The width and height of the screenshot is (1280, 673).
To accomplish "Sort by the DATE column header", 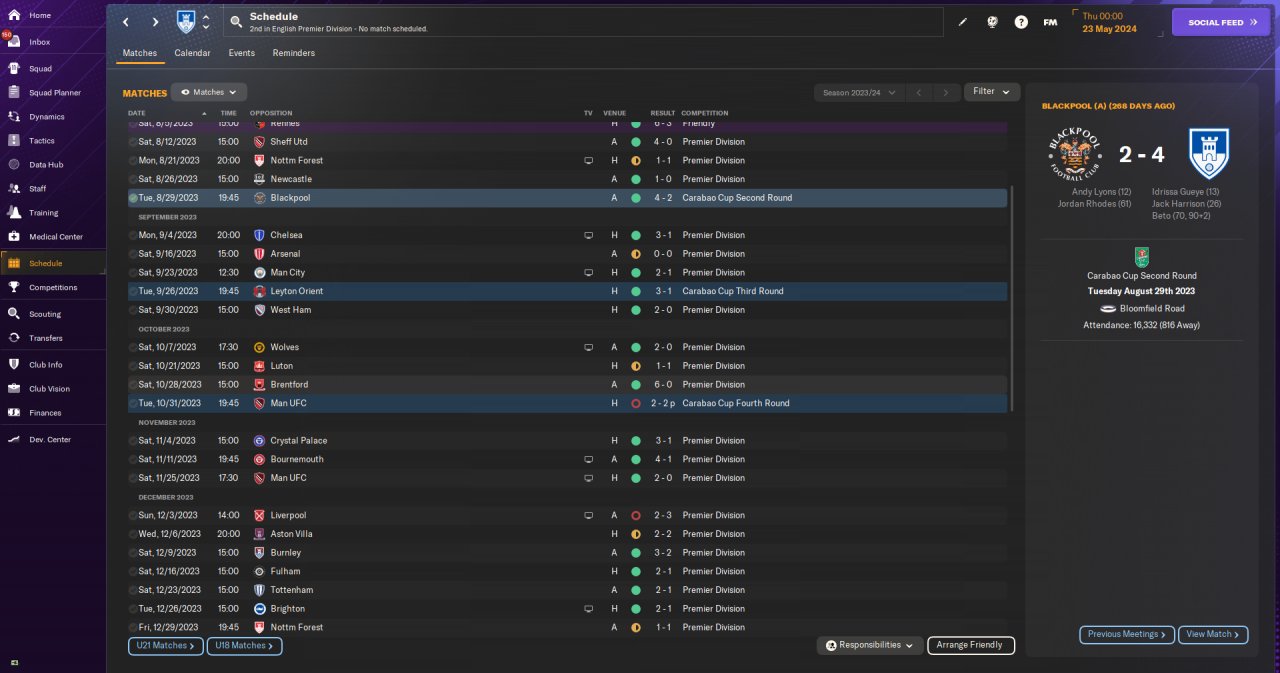I will tap(137, 113).
